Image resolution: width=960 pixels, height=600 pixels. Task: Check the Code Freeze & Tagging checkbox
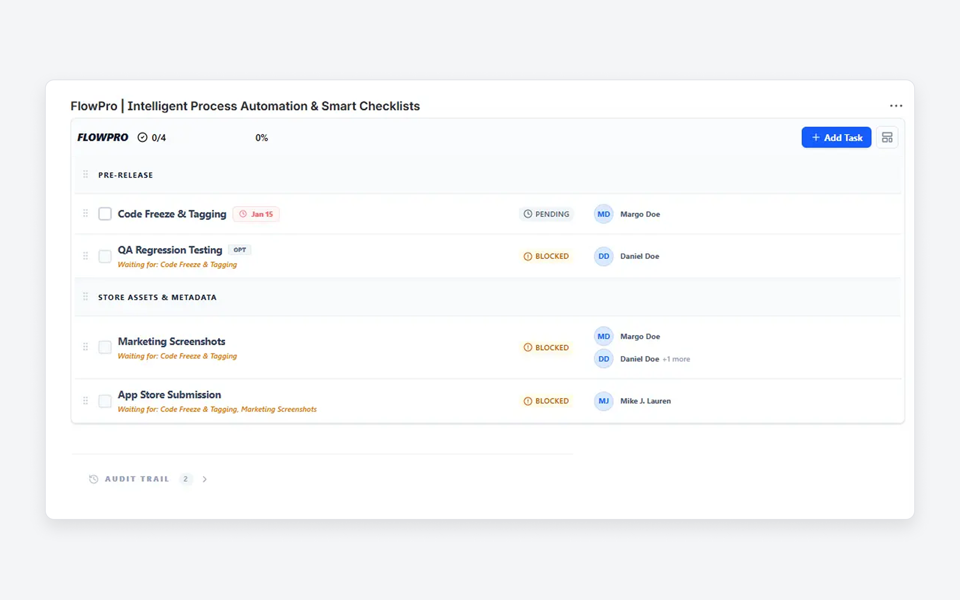coord(105,214)
